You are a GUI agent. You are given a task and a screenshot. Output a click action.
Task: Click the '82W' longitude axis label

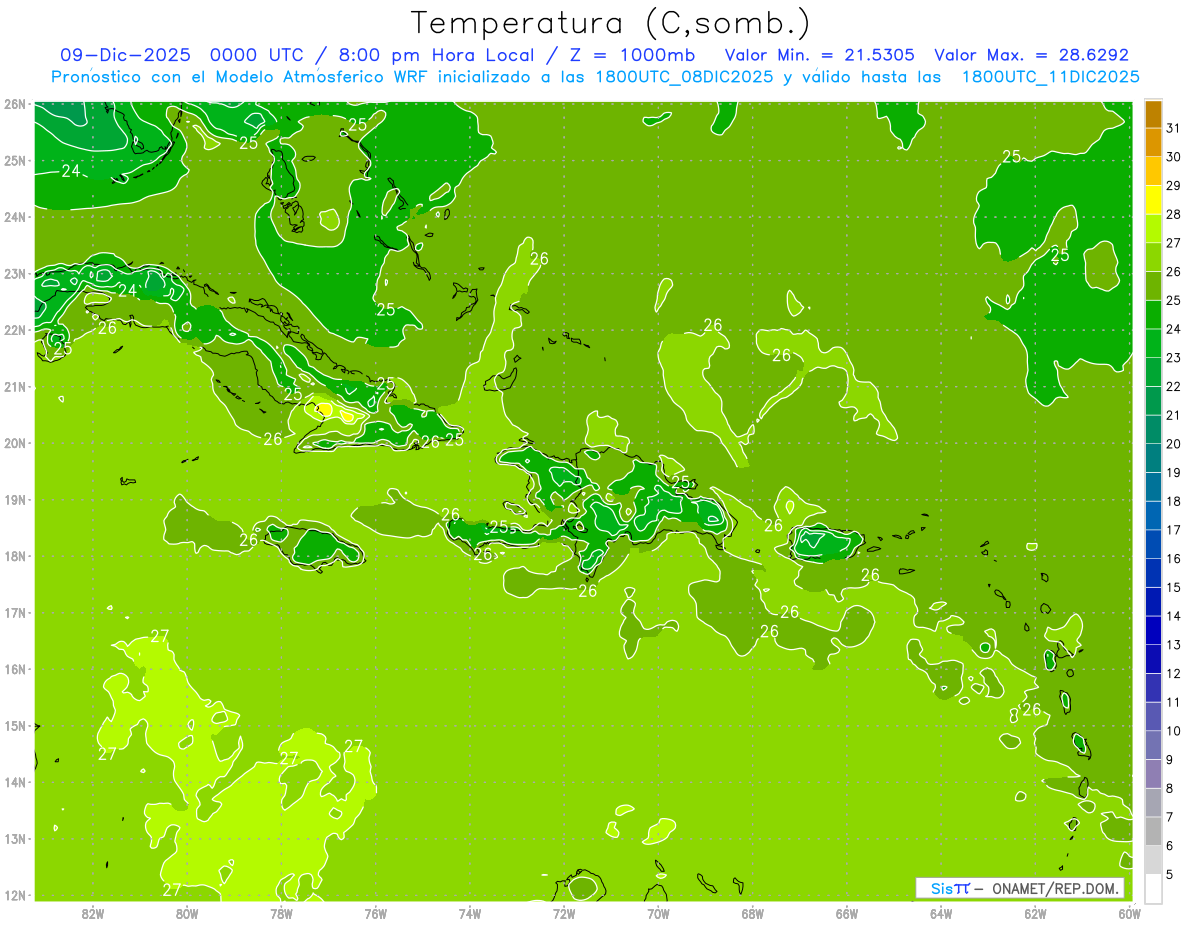point(93,913)
